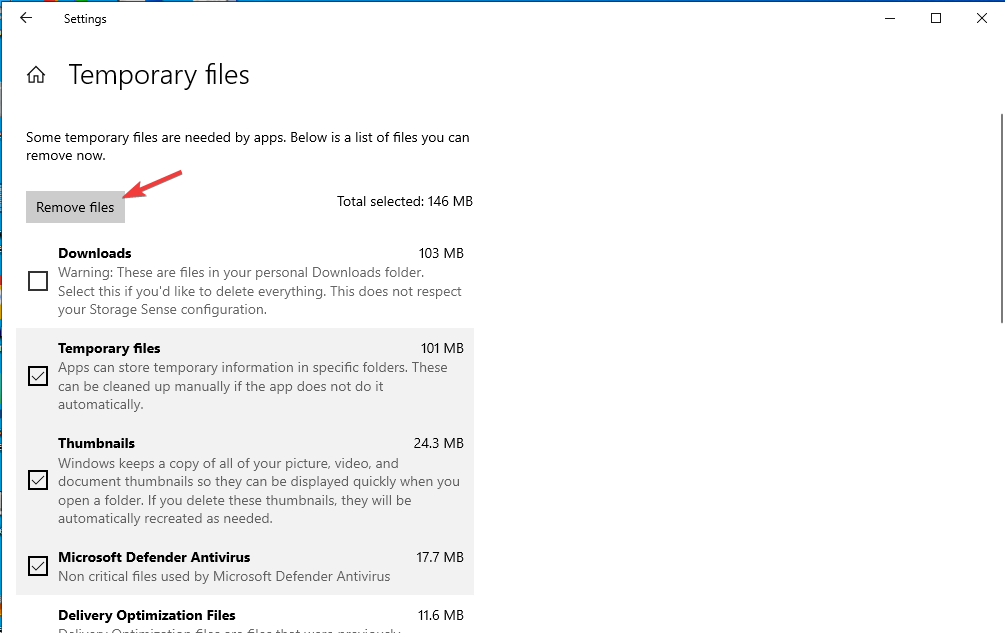Uncheck the Thumbnails checkbox
The image size is (1005, 633).
pyautogui.click(x=38, y=480)
